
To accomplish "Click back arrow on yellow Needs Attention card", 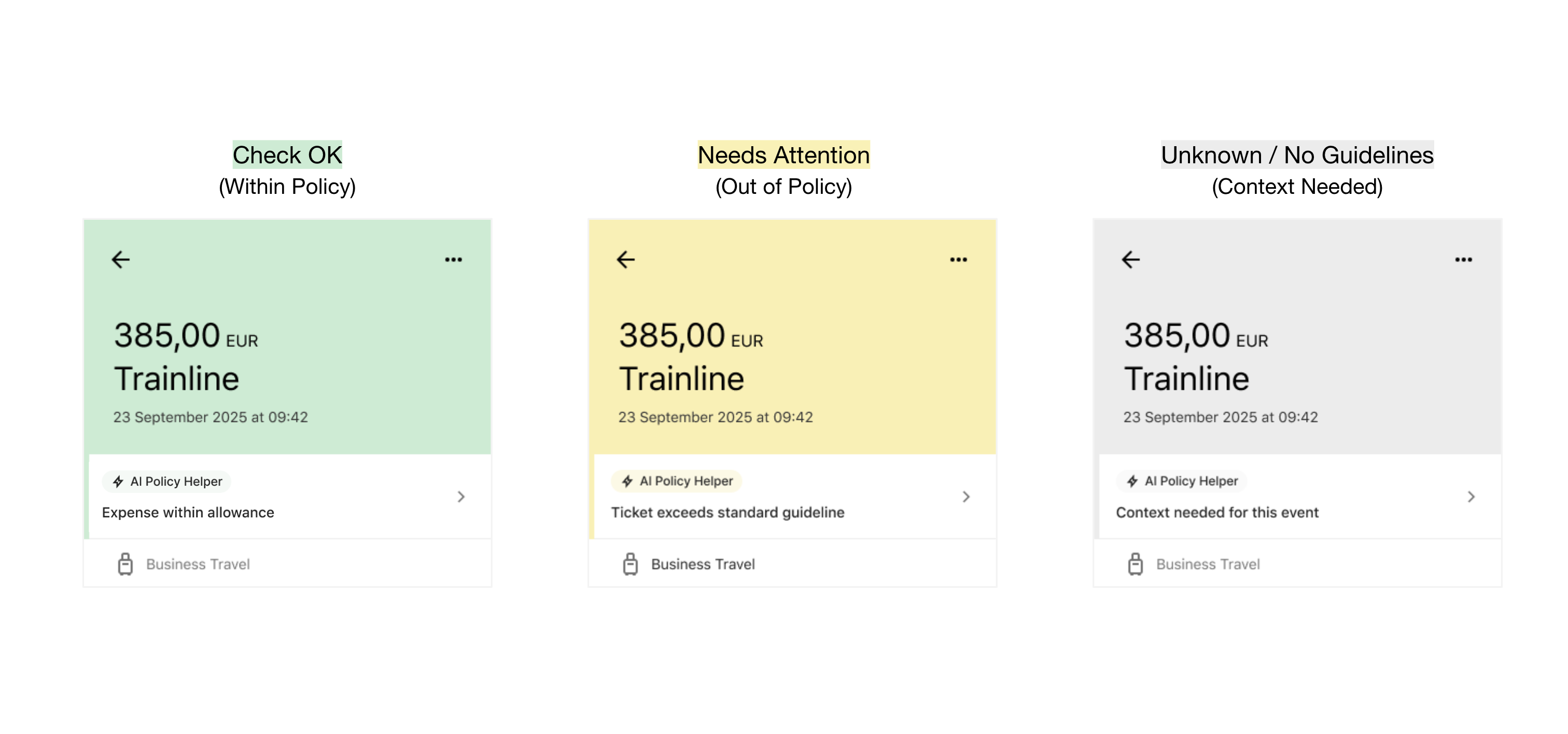I will click(625, 260).
